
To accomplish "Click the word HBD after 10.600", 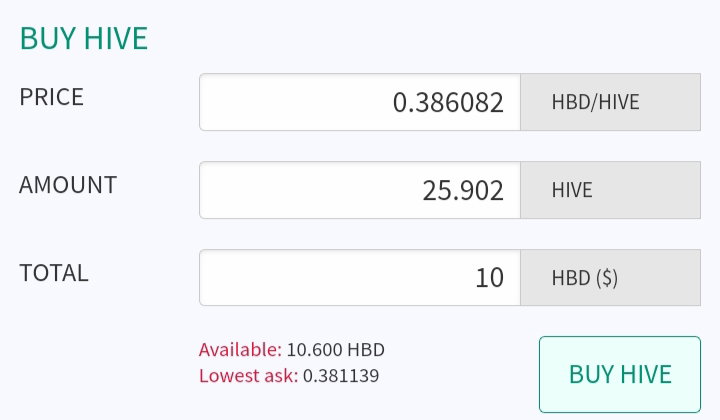I will tap(366, 350).
